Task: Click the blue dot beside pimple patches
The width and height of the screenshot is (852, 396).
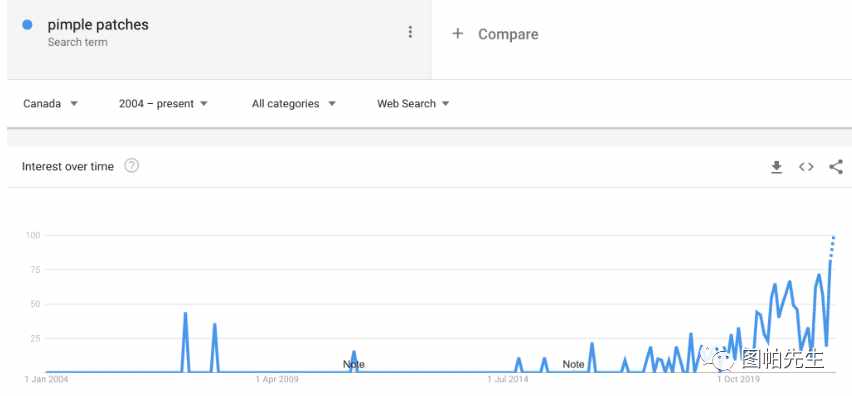Action: coord(27,25)
